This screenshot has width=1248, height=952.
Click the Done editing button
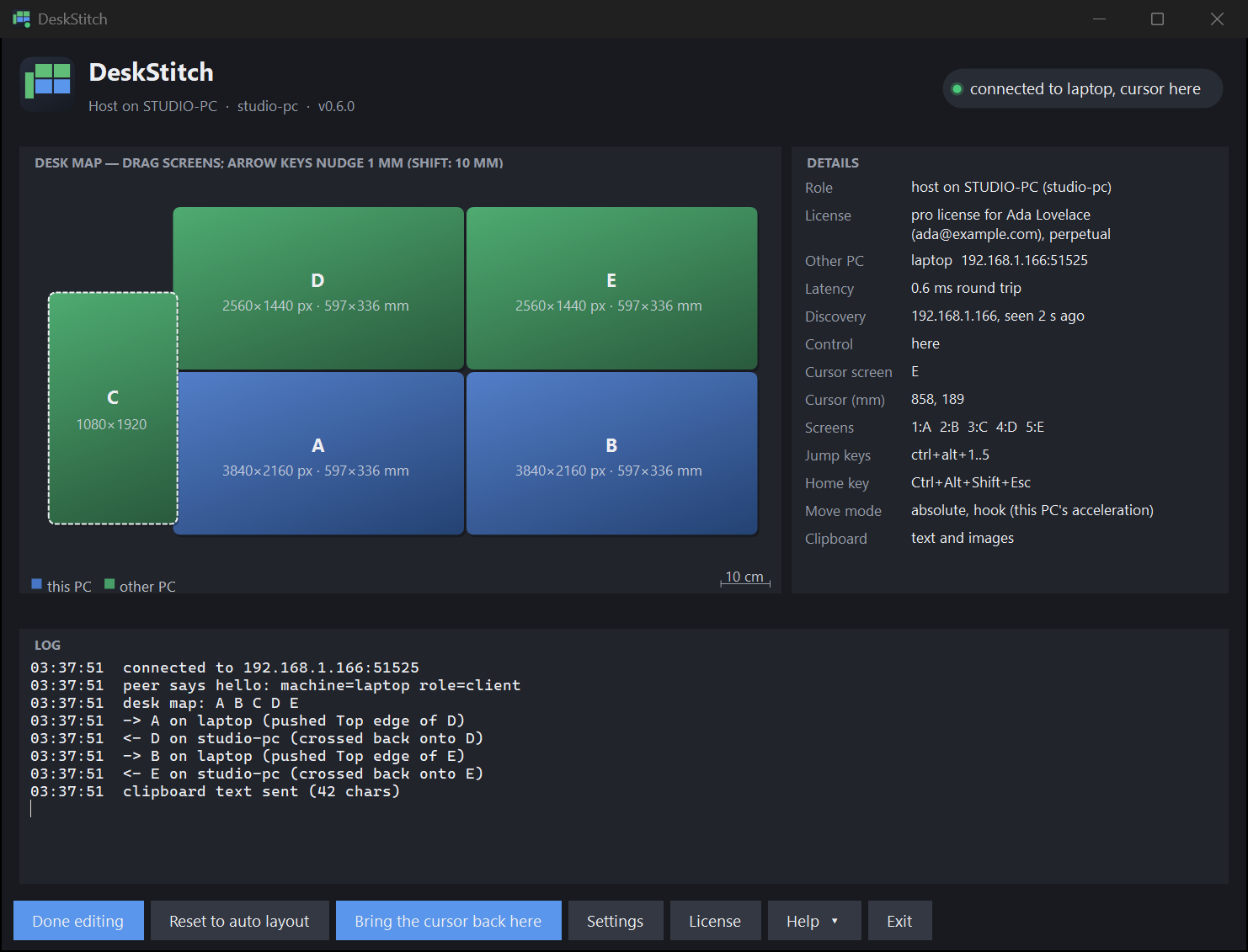(78, 921)
